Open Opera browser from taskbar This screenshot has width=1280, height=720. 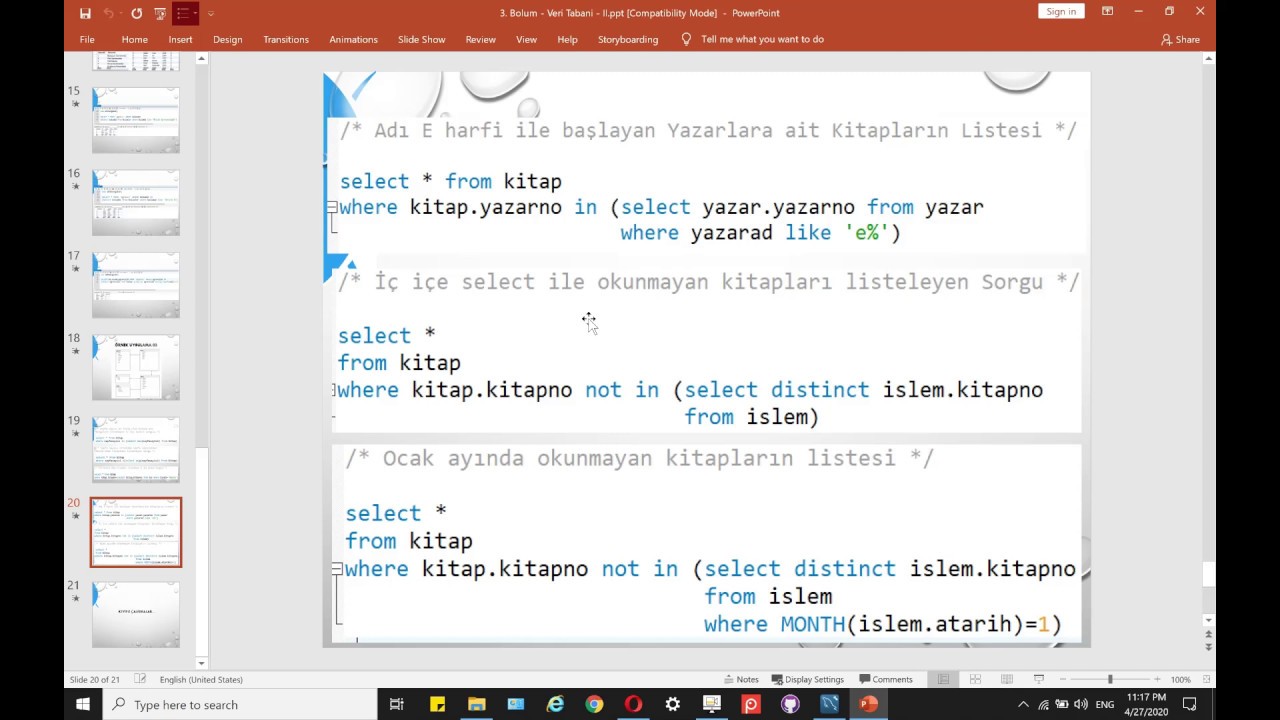[x=633, y=705]
